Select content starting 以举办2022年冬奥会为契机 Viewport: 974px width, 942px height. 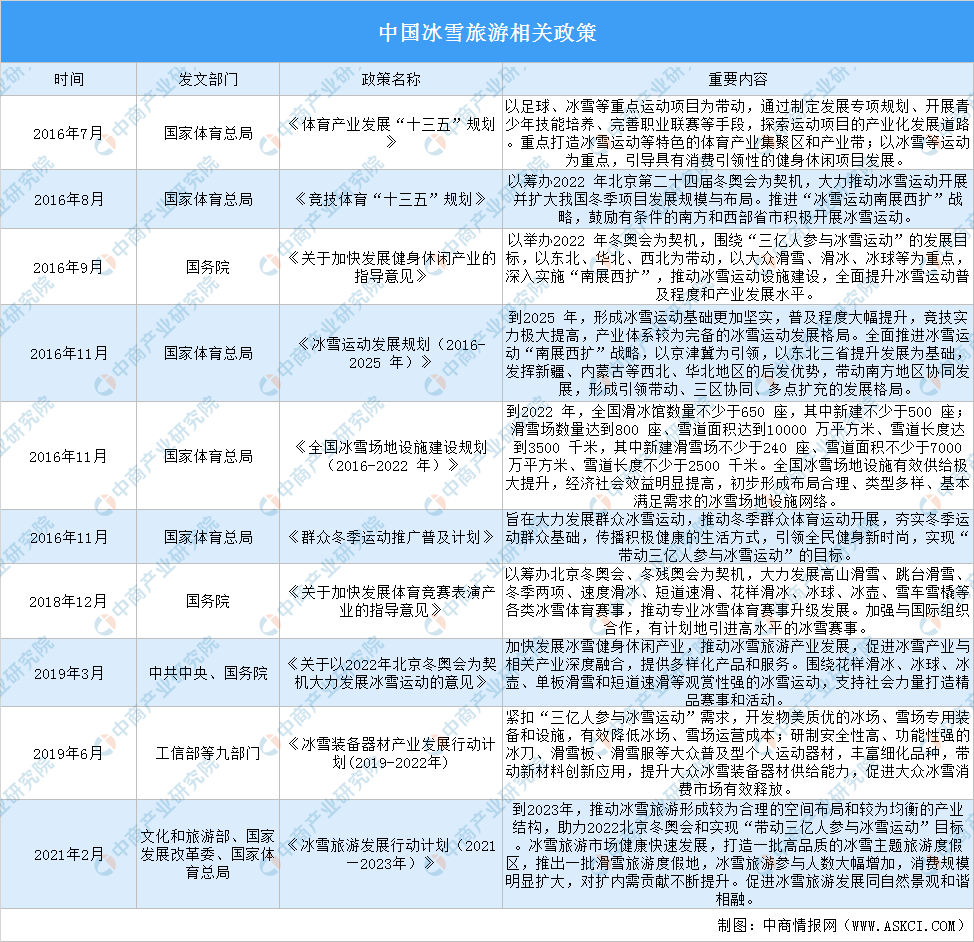tap(737, 267)
